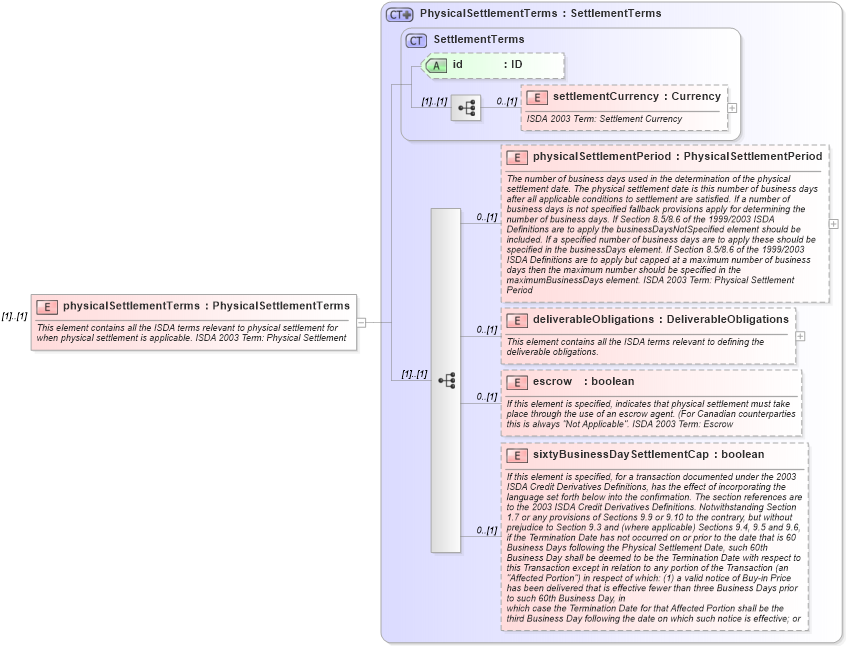Click the E icon of sixtyBusinessDaySettlementCap
Screen dimensions: 846x646
(517, 454)
